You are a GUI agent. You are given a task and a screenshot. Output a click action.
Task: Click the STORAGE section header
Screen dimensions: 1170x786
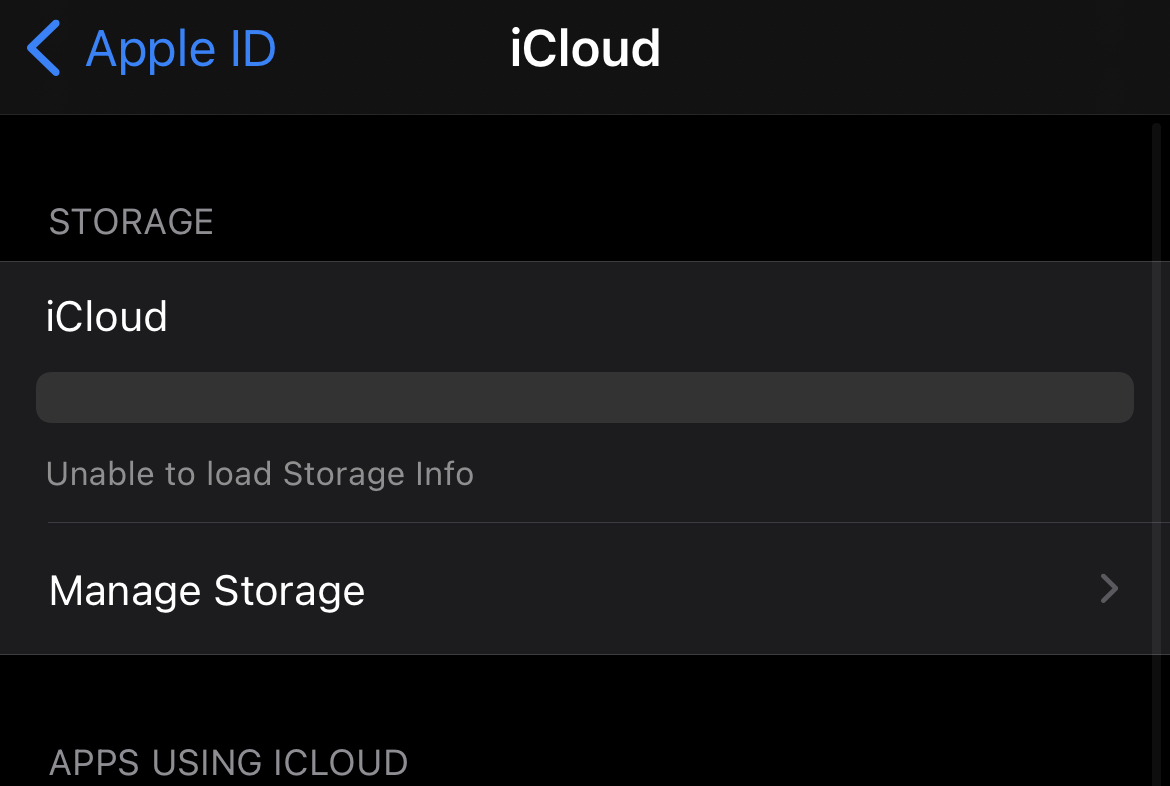131,222
